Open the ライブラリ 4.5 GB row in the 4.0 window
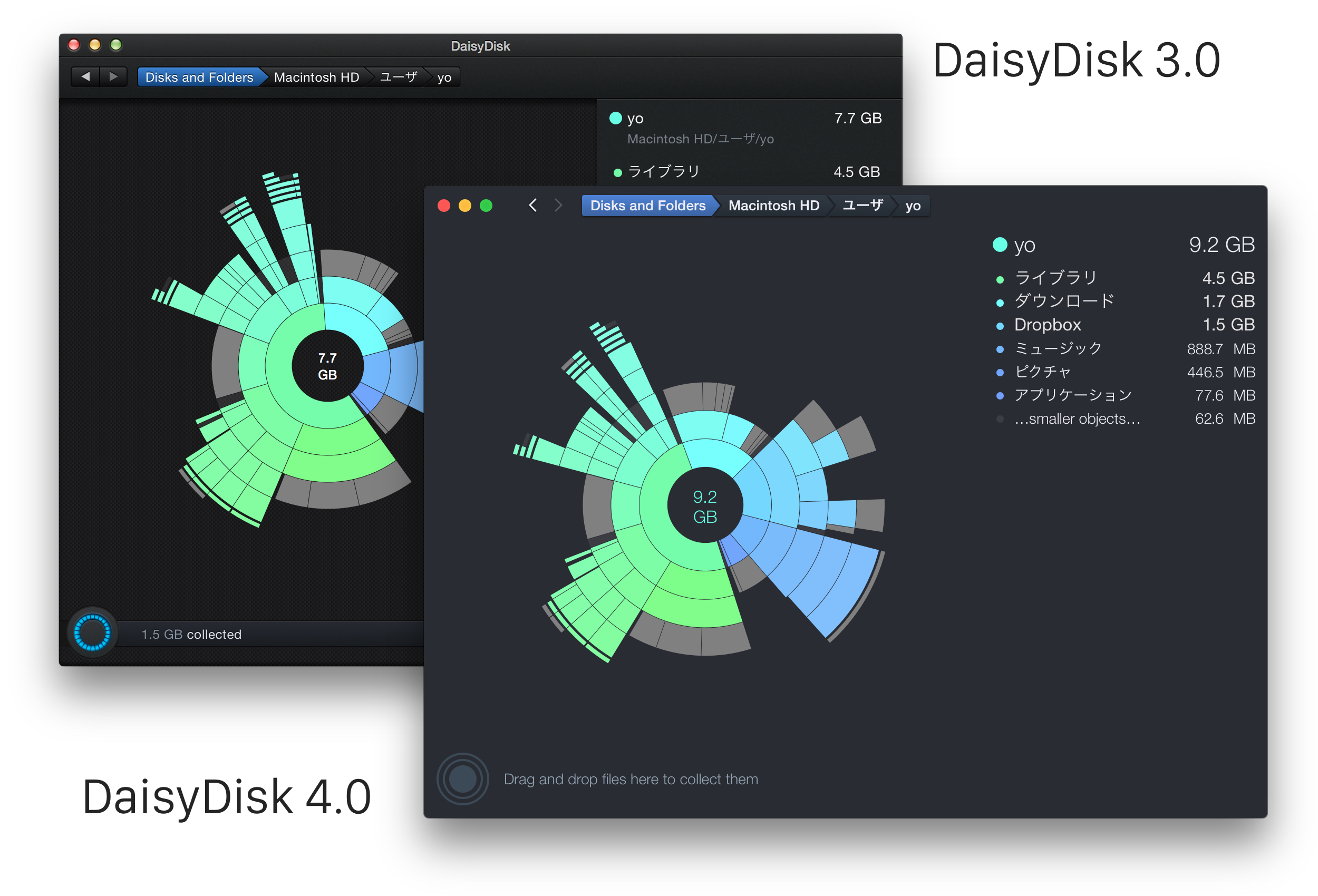The width and height of the screenshot is (1318, 896). [1123, 278]
